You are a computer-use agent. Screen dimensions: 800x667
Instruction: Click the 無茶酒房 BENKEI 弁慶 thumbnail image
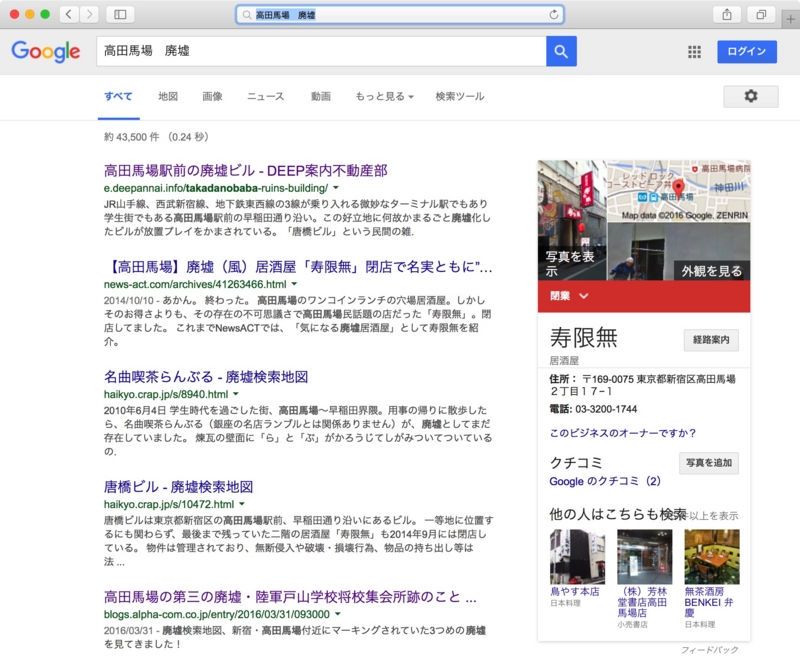coord(712,556)
